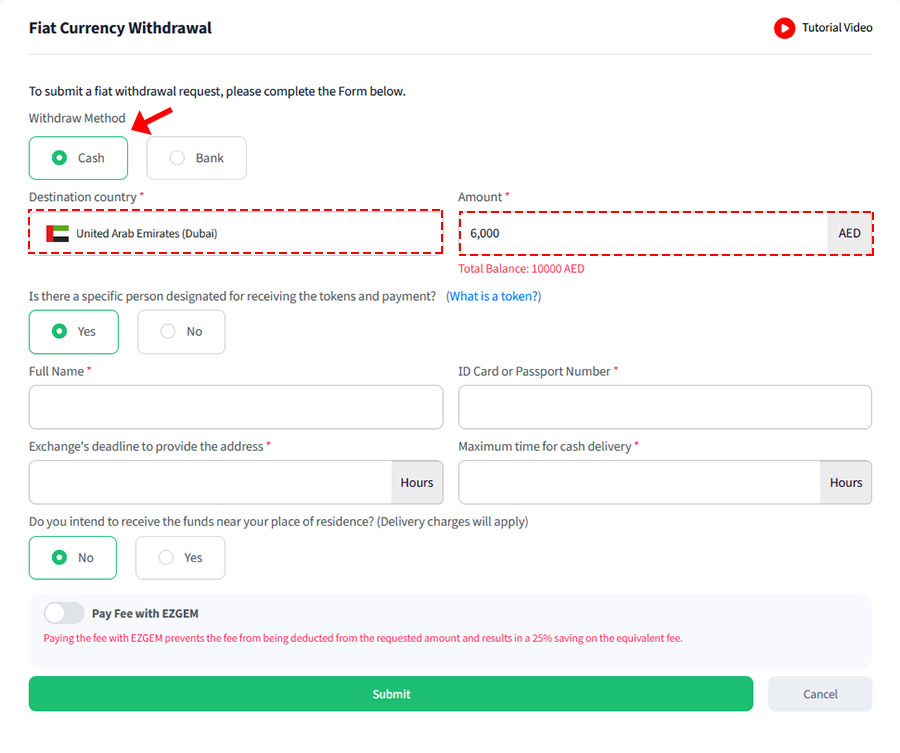Open the Destination country dropdown

[x=235, y=234]
